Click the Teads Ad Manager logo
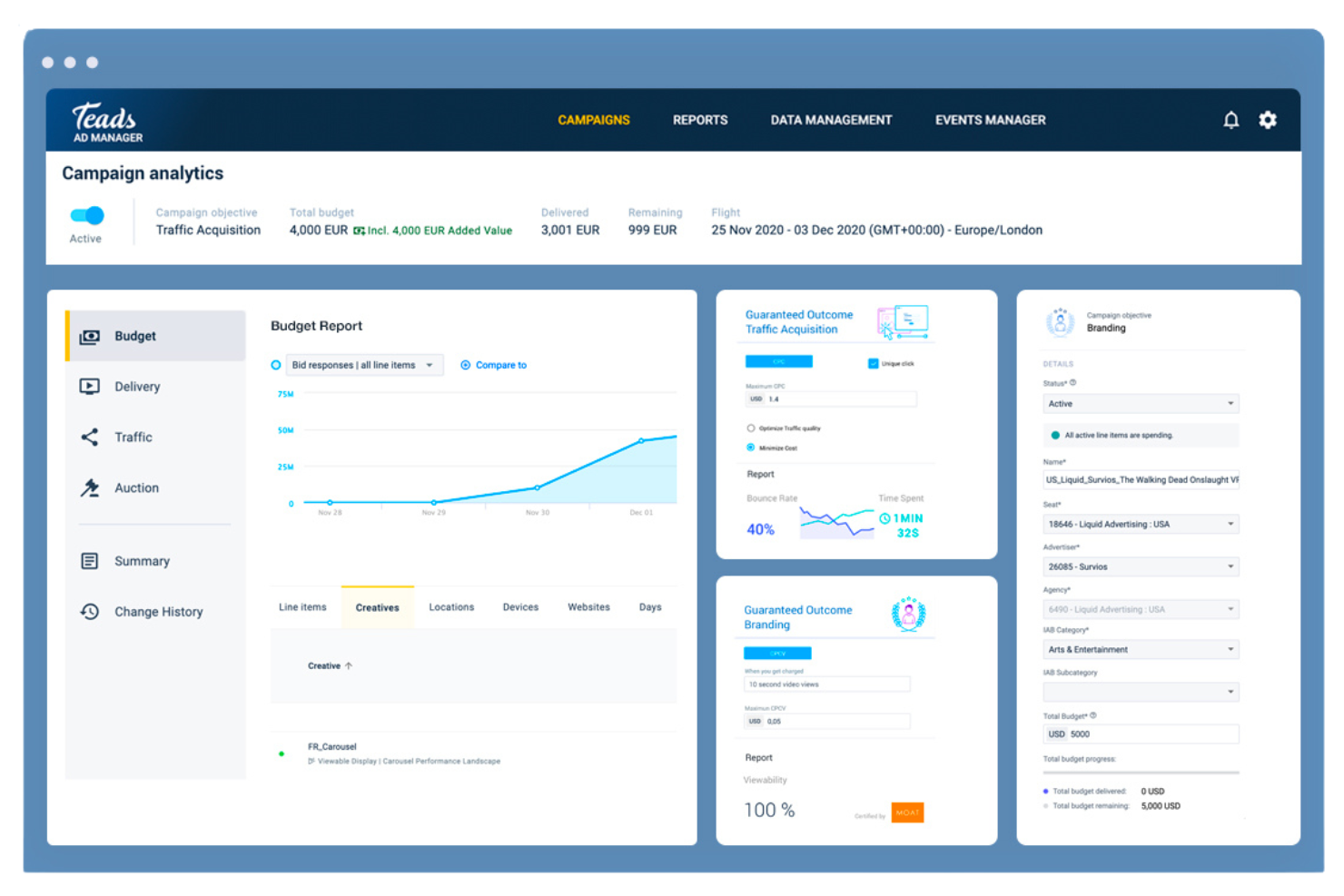The height and width of the screenshot is (896, 1344). [x=107, y=123]
